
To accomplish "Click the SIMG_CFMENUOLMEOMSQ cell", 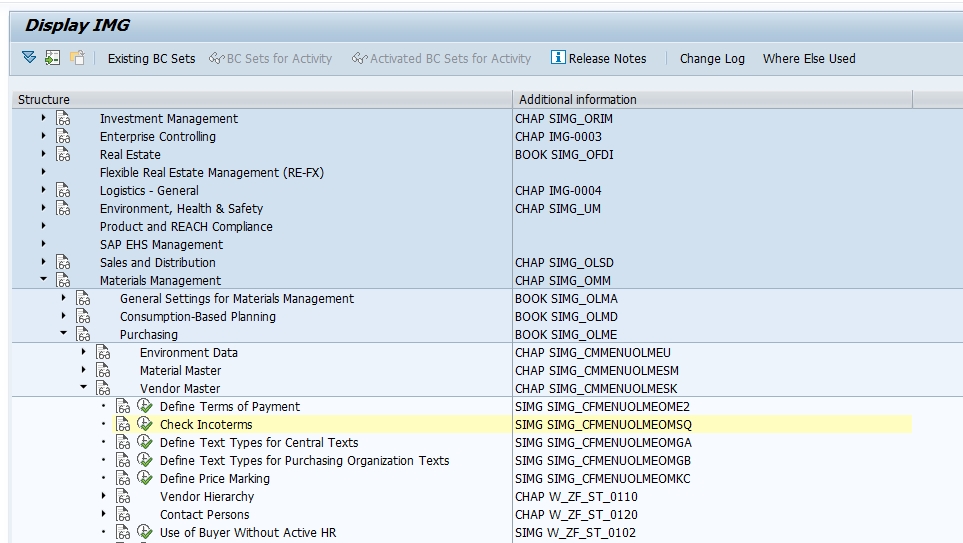I will [x=603, y=424].
